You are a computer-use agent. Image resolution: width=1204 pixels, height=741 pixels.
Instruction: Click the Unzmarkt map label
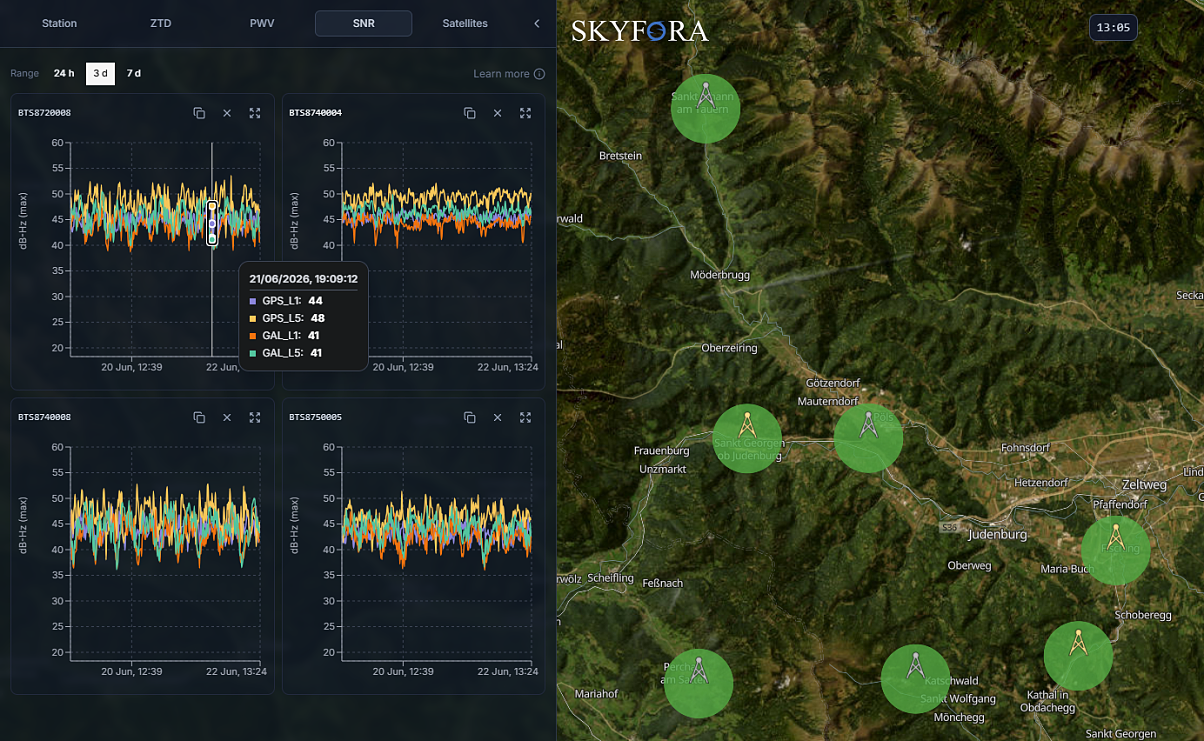click(662, 469)
